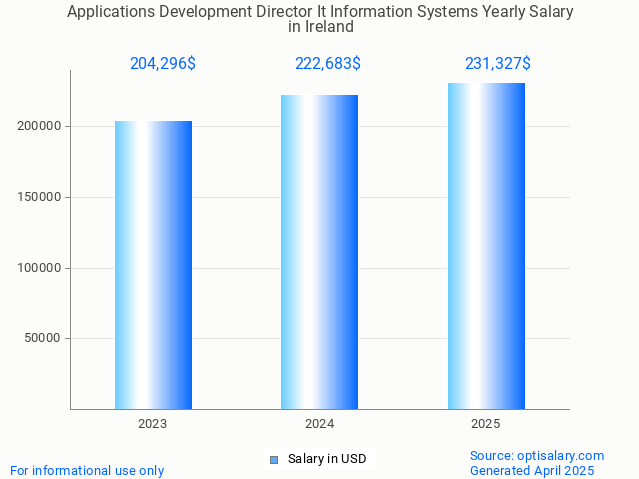Click the 100000 y-axis tick label

click(40, 268)
